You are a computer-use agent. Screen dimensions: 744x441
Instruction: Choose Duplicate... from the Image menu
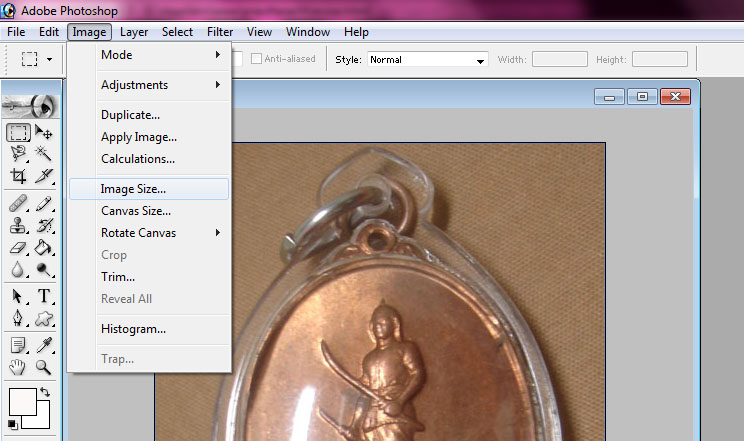[149, 115]
